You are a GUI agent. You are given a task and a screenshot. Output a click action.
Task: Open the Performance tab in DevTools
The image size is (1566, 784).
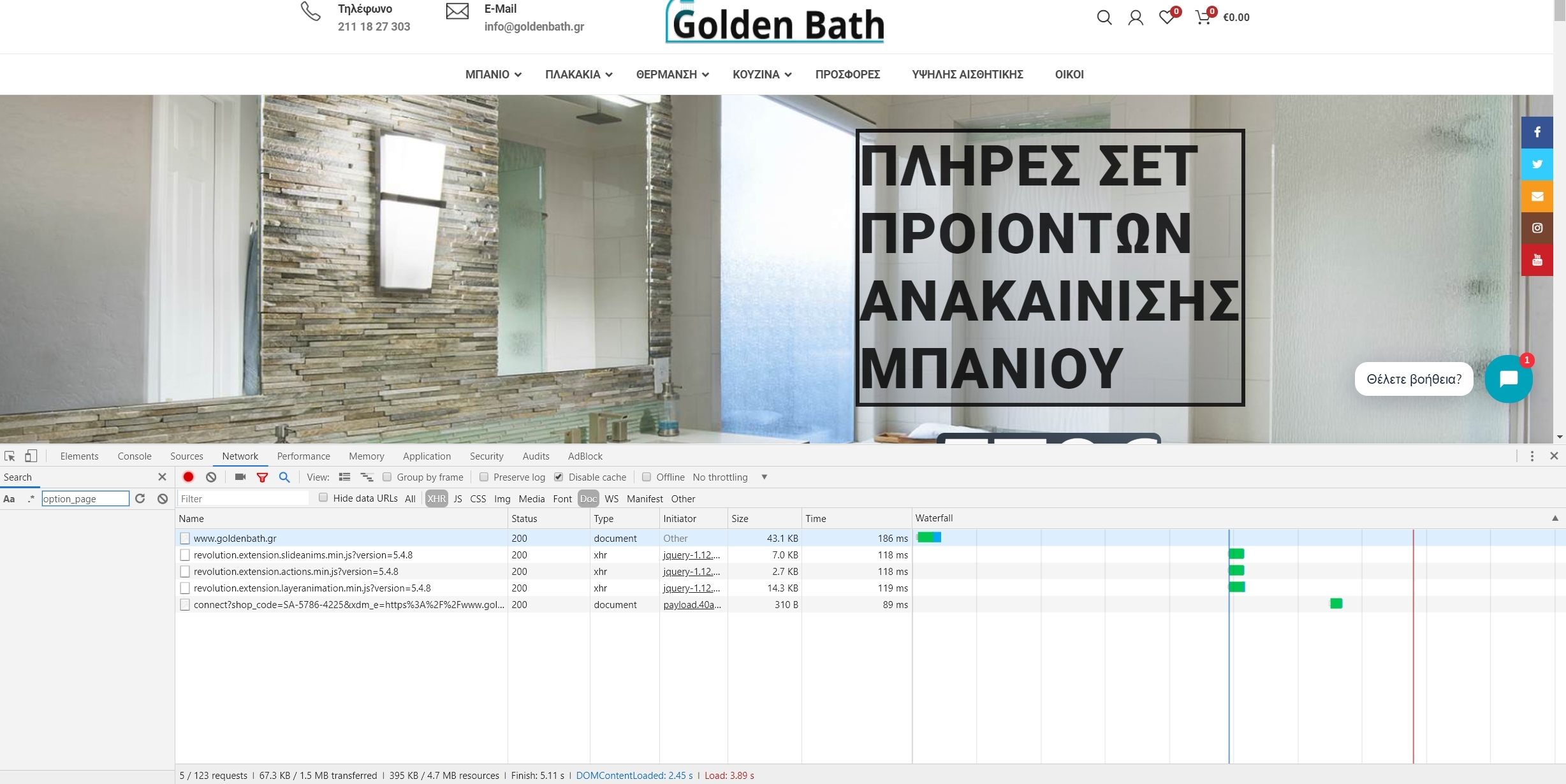point(304,456)
